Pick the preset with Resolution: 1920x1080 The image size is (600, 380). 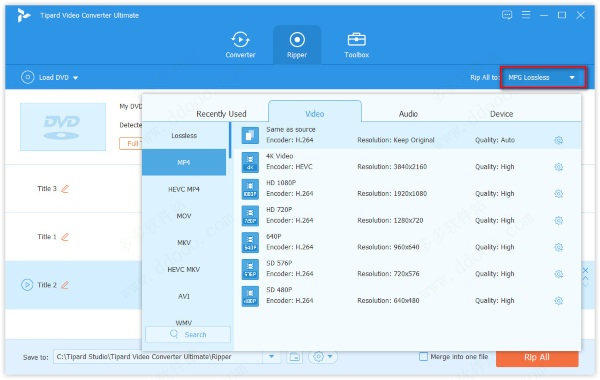click(x=408, y=189)
